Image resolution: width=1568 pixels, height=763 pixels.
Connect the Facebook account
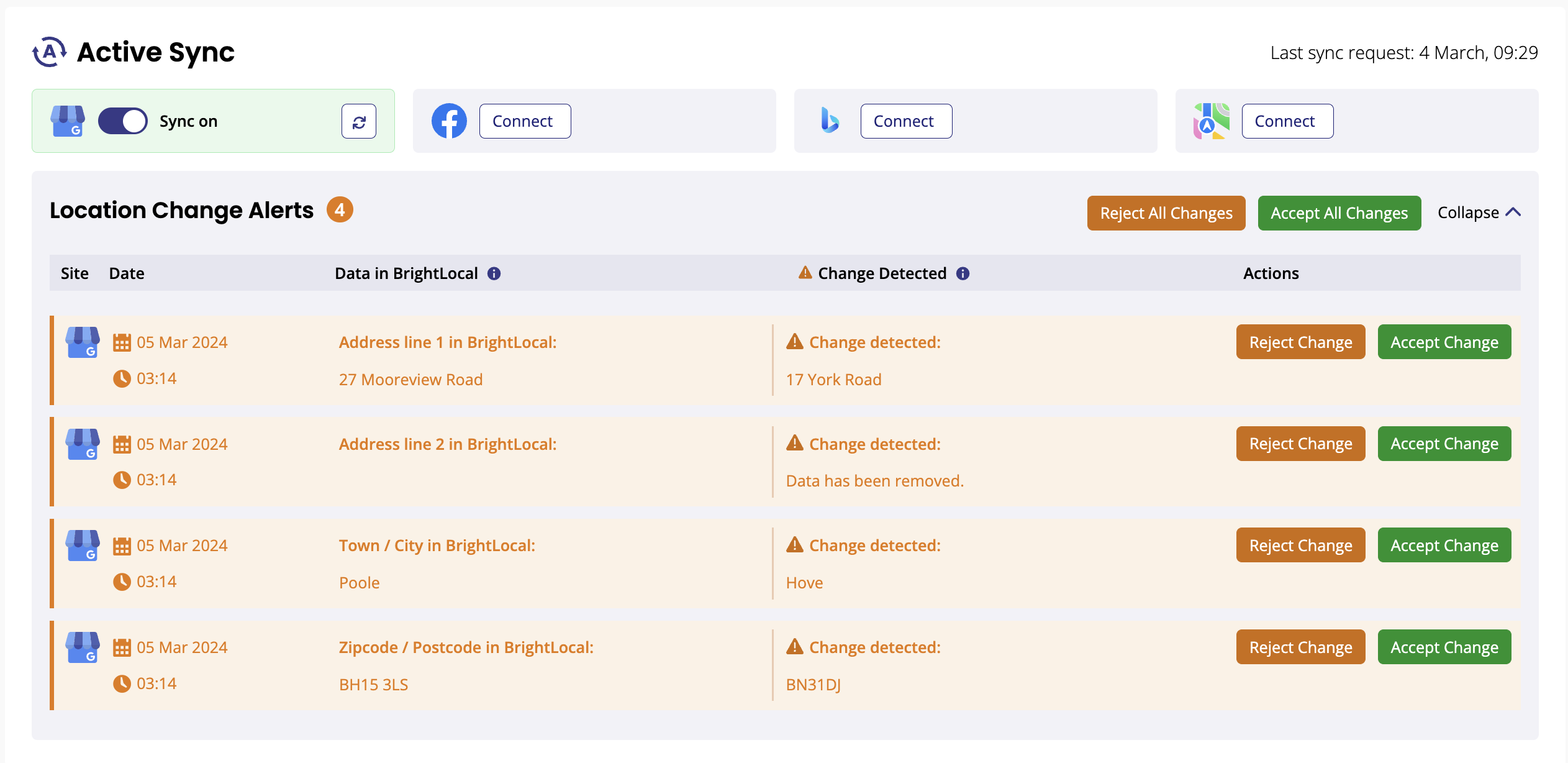click(524, 121)
